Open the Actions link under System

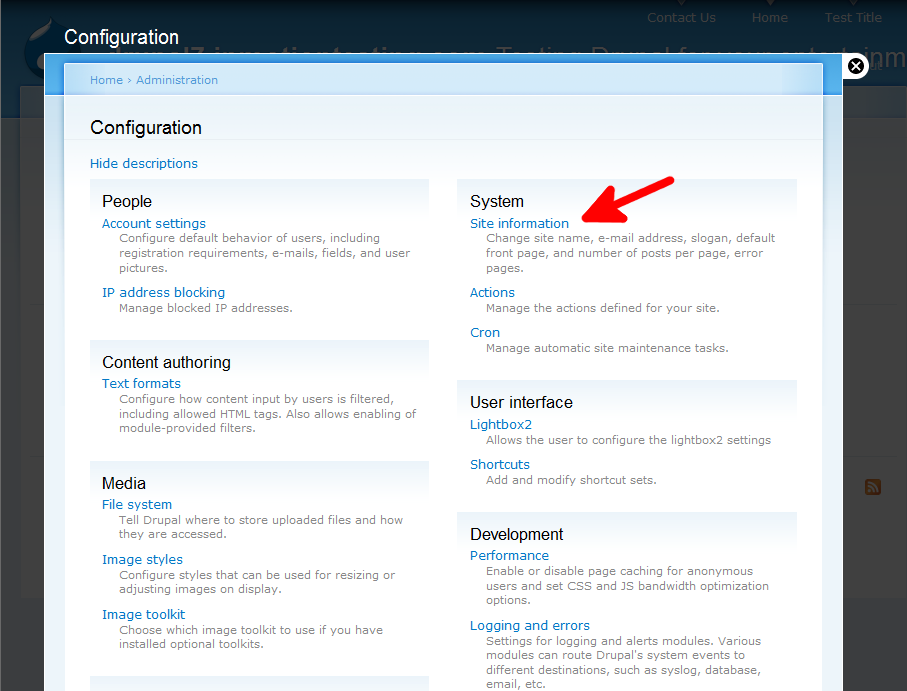(x=492, y=293)
